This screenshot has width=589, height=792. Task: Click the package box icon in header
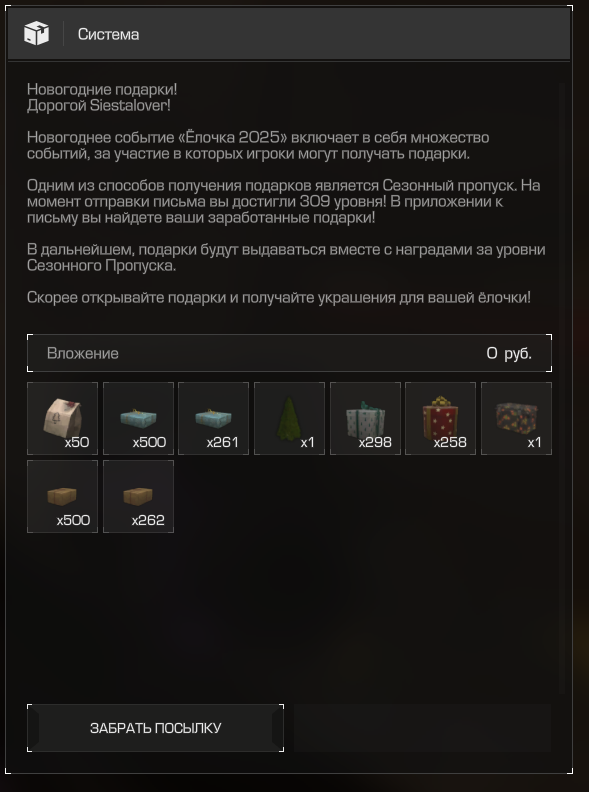coord(36,34)
